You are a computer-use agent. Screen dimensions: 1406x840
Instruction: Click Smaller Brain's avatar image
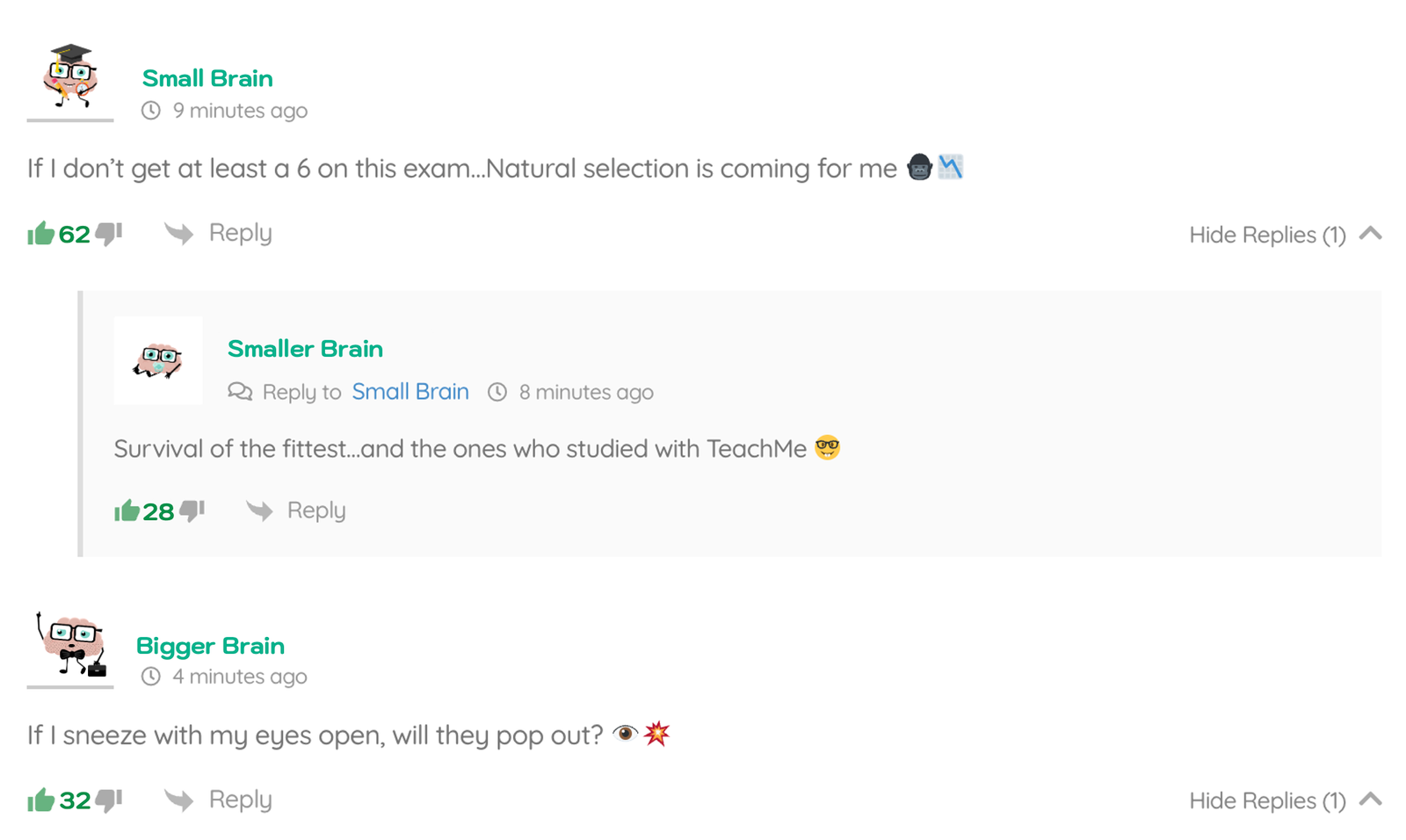158,360
